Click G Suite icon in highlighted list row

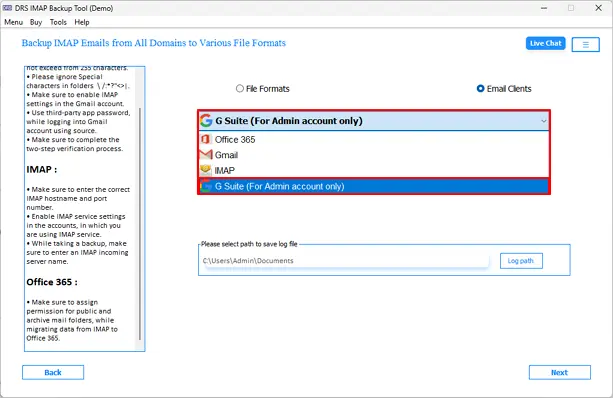point(206,186)
